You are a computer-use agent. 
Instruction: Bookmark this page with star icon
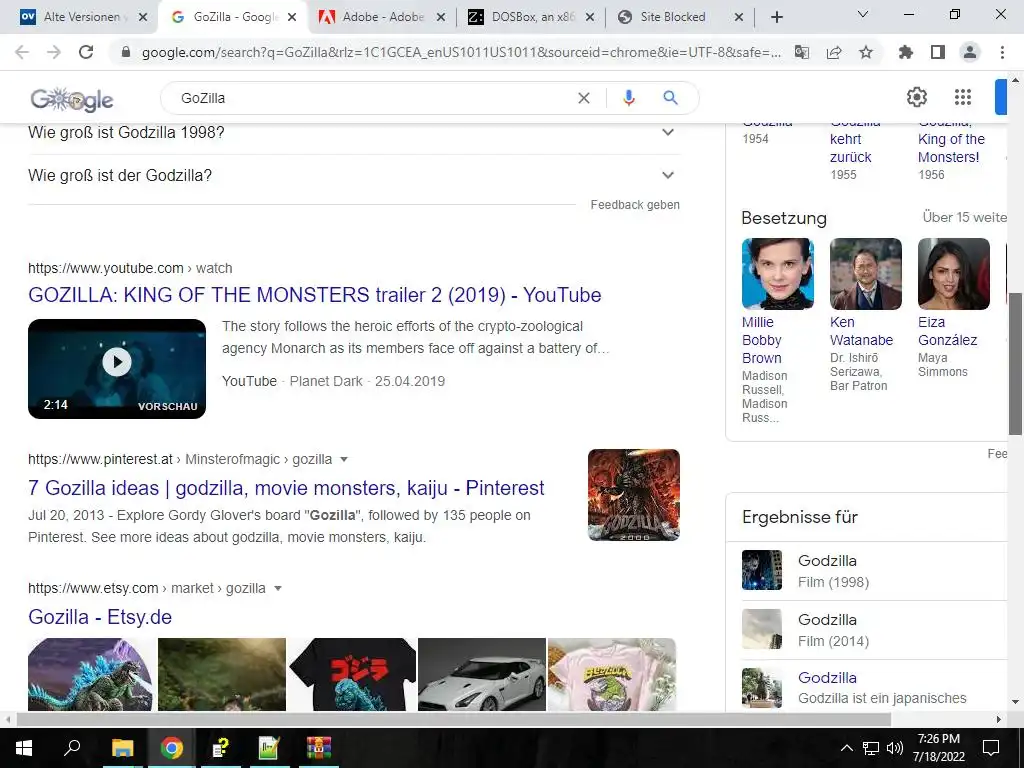[866, 52]
